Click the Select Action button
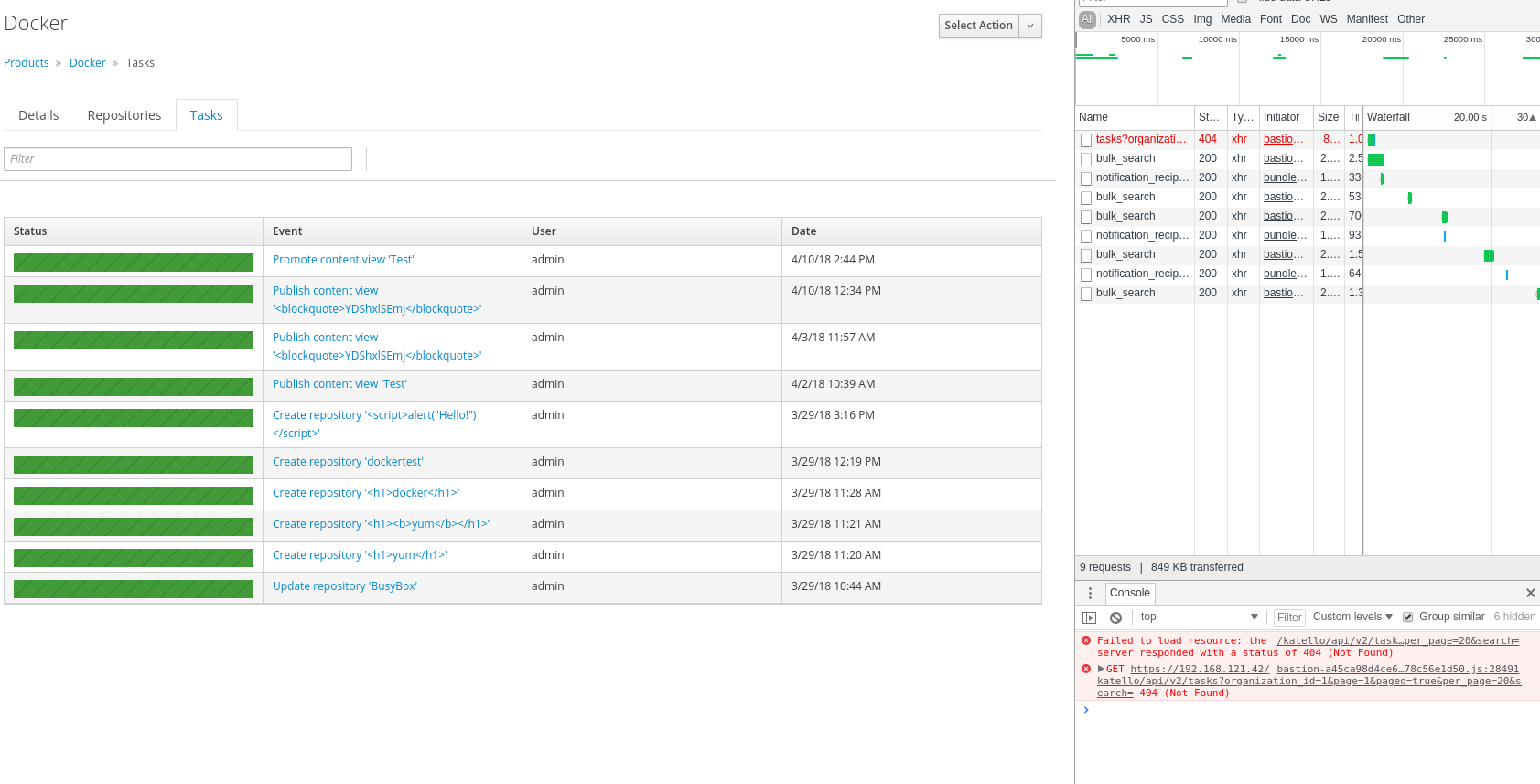The width and height of the screenshot is (1540, 784). 978,26
